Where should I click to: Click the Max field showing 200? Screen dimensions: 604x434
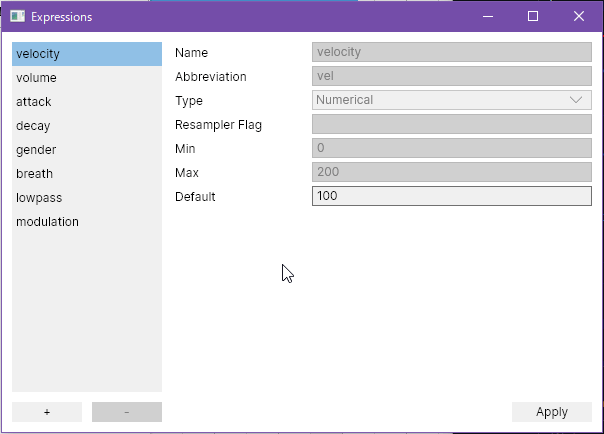(x=452, y=172)
